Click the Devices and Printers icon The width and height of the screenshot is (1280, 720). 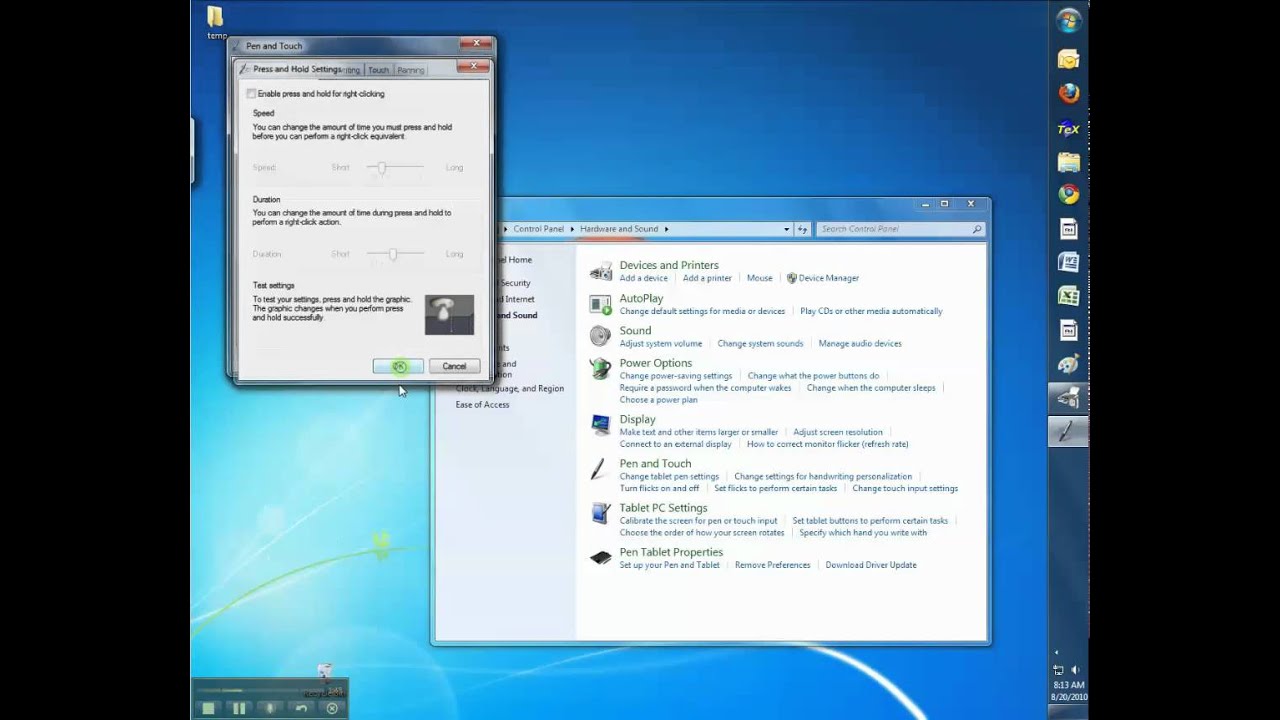click(x=601, y=271)
